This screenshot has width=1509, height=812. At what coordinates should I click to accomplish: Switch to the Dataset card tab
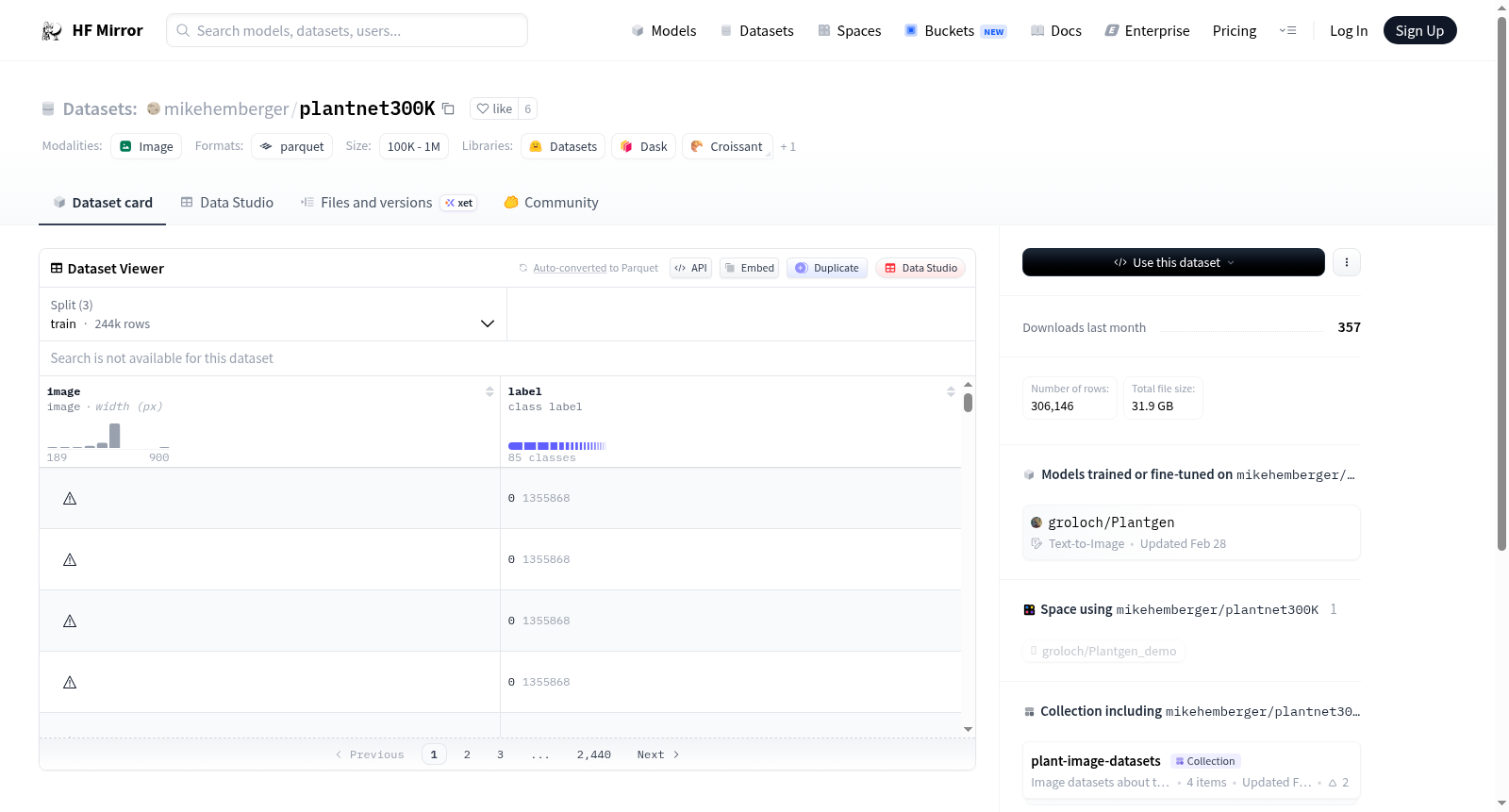click(x=103, y=203)
